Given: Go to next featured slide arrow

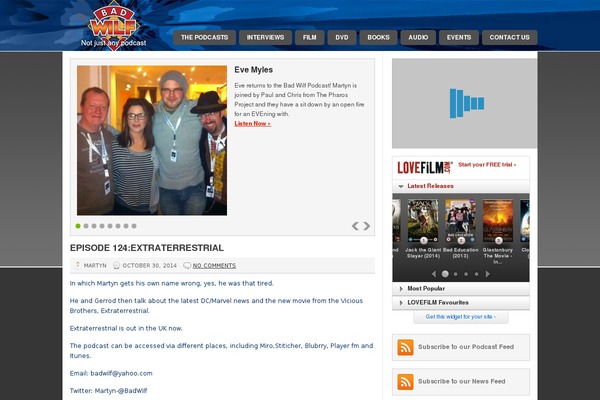Looking at the screenshot, I should [367, 226].
